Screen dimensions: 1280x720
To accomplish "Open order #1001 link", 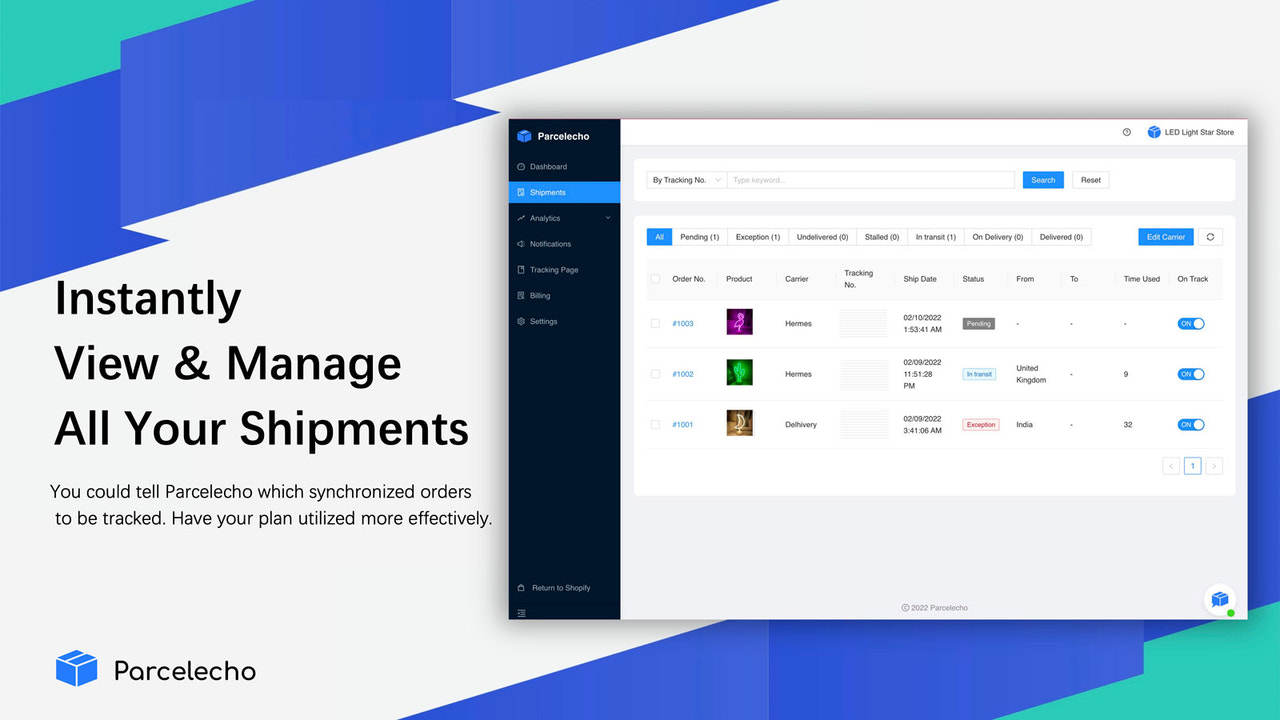I will click(x=683, y=425).
